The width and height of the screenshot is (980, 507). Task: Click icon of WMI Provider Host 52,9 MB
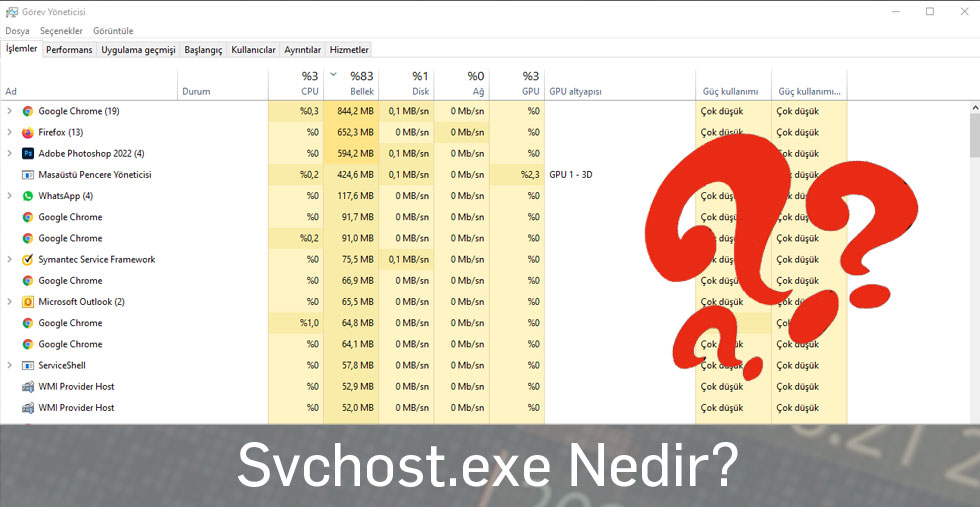point(28,387)
